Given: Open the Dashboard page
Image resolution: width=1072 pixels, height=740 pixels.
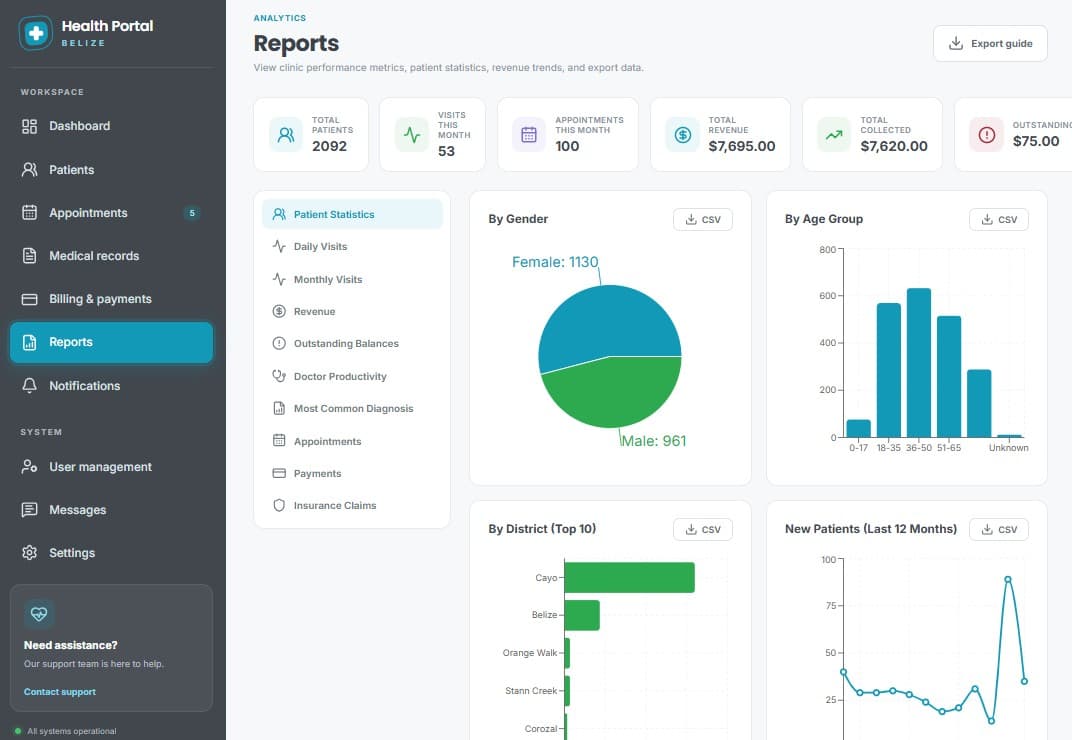Looking at the screenshot, I should [x=111, y=126].
